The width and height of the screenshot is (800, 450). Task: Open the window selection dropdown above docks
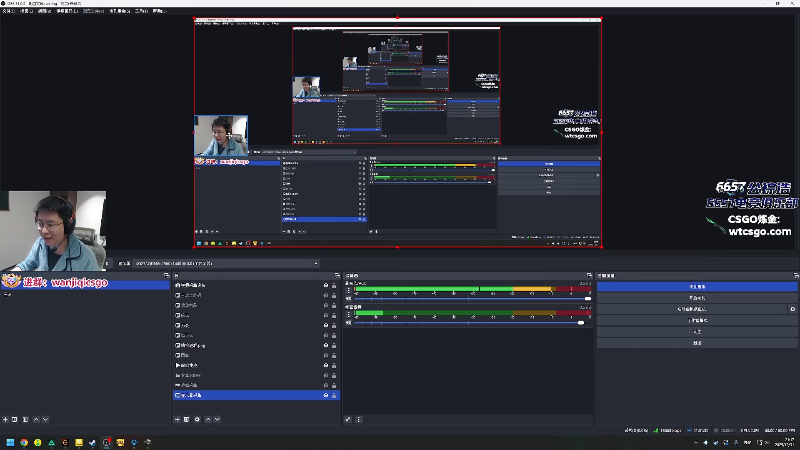click(x=227, y=263)
